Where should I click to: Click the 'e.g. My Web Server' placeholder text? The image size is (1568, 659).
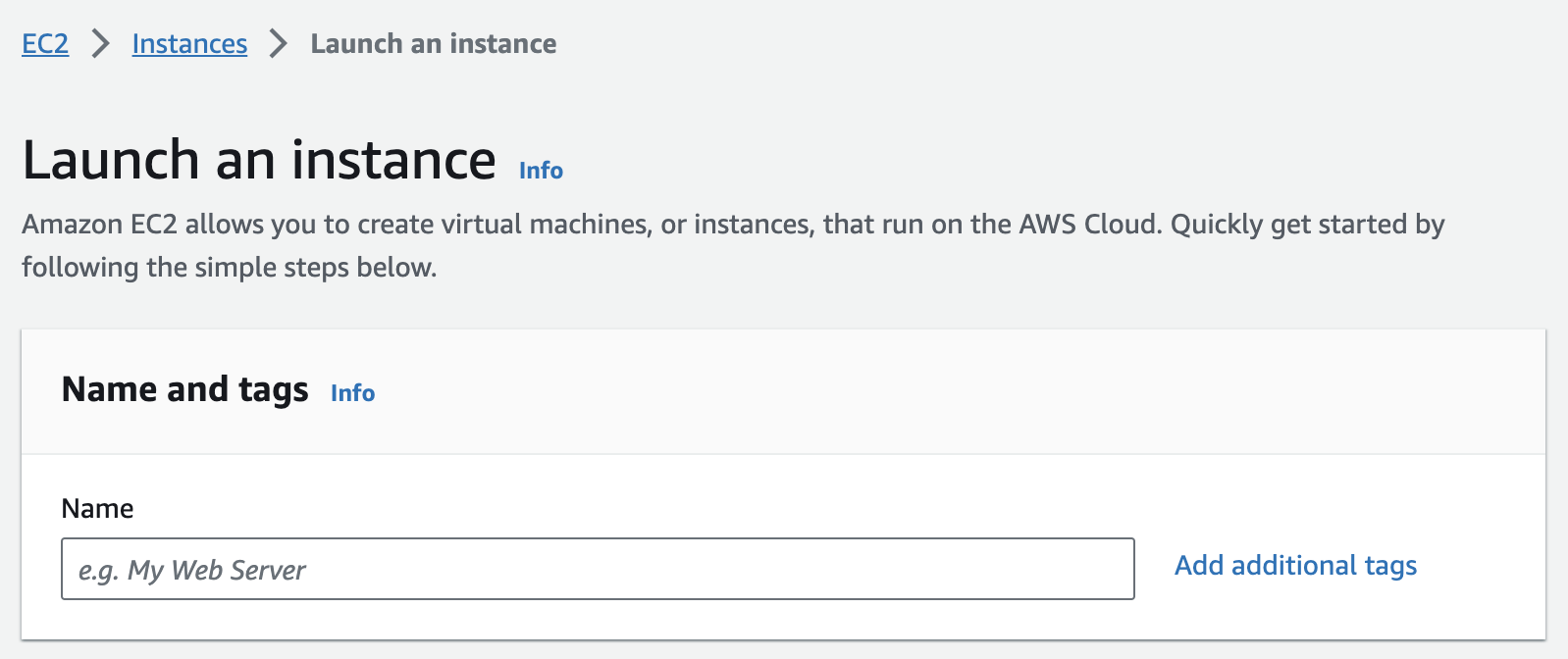192,570
